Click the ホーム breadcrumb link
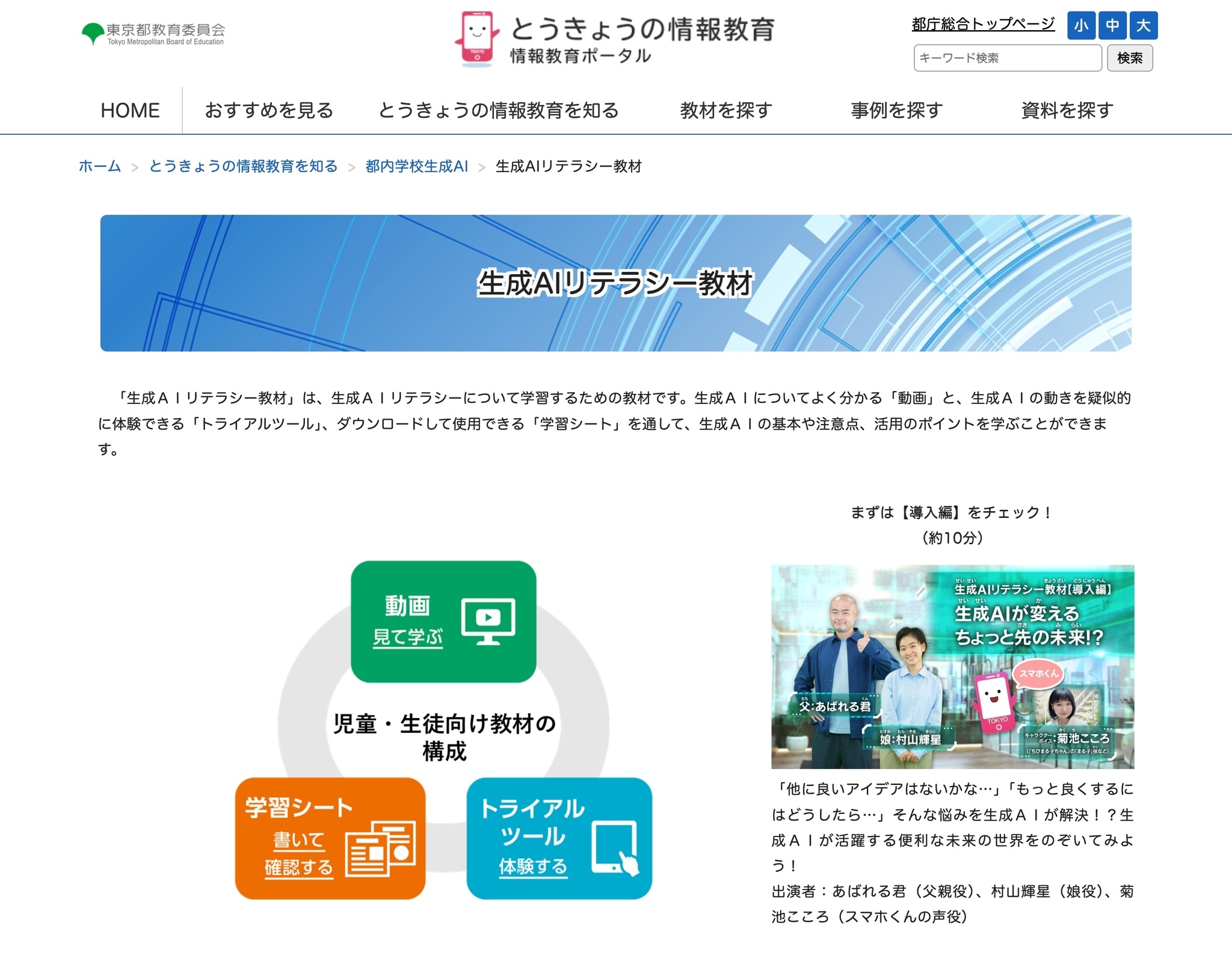The image size is (1232, 973). pos(99,167)
